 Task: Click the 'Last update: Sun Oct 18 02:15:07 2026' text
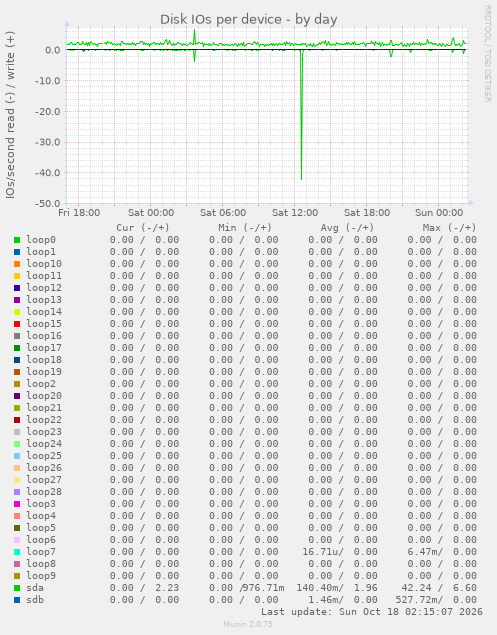click(x=372, y=612)
